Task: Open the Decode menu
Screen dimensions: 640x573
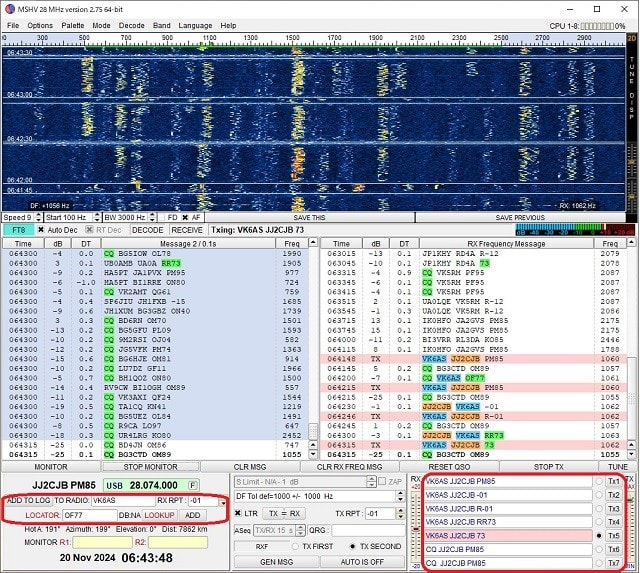Action: point(131,25)
